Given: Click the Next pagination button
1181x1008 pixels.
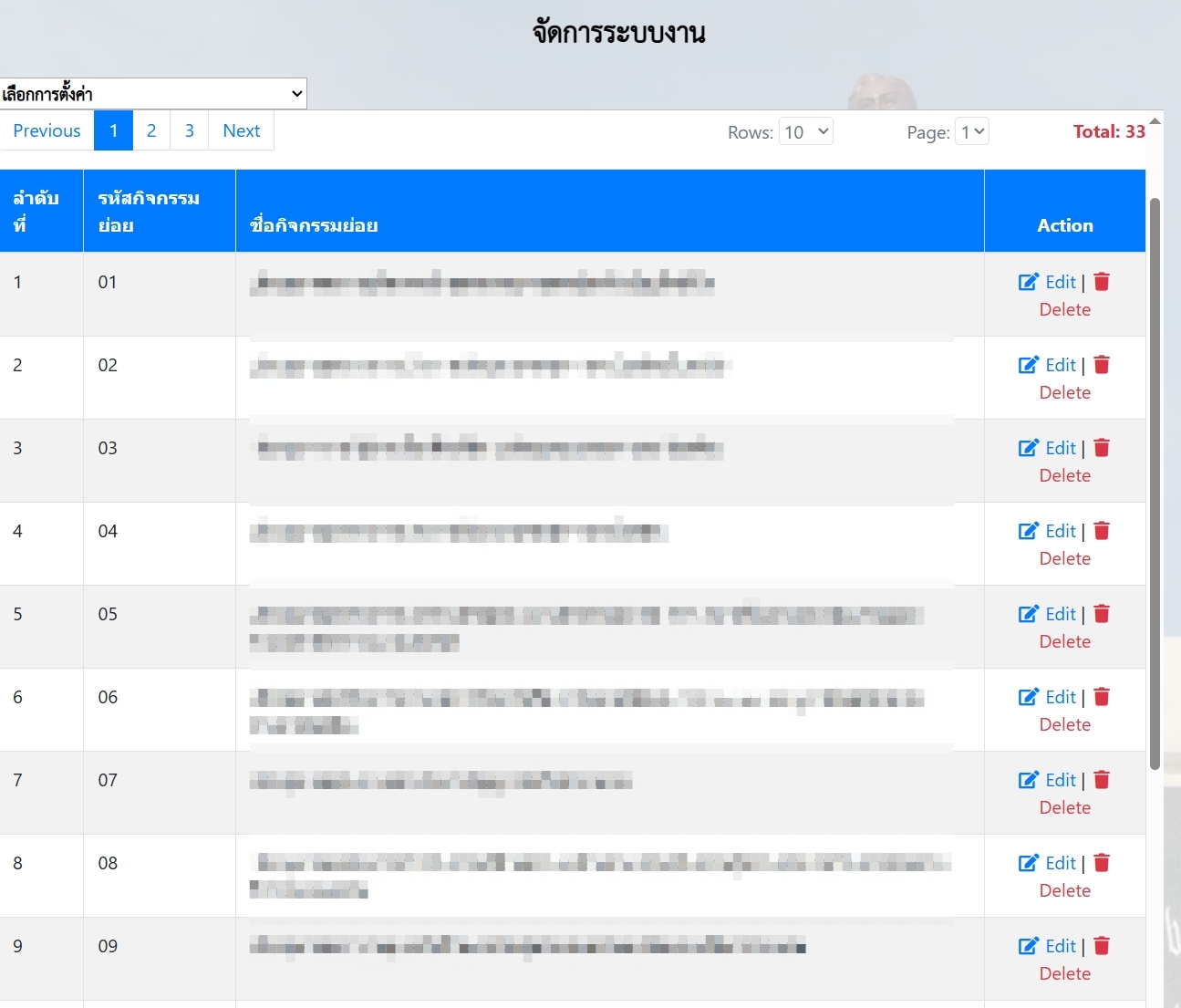Looking at the screenshot, I should click(x=241, y=130).
